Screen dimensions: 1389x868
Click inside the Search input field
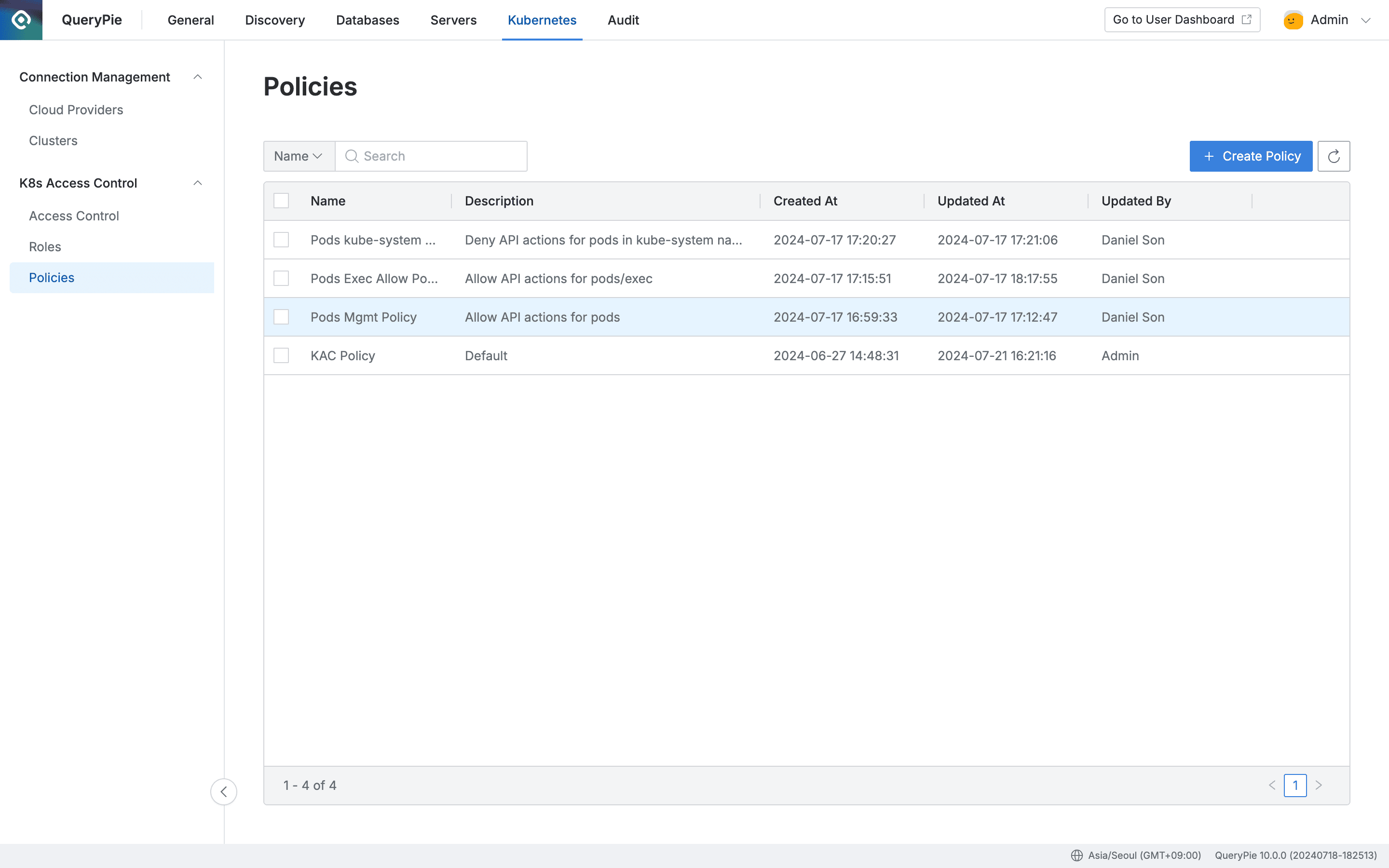click(431, 156)
